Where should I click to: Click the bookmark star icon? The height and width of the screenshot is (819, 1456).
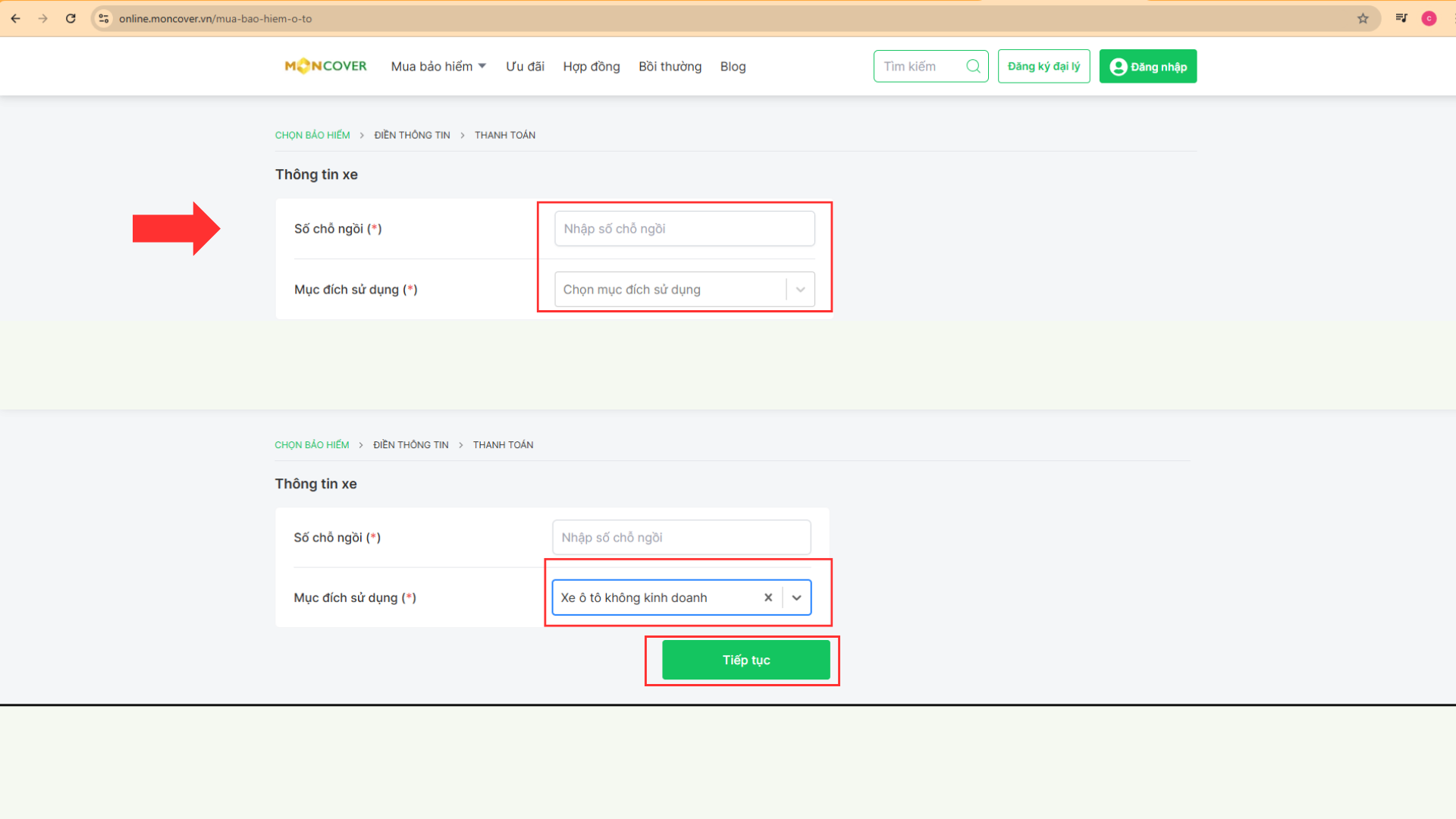1363,18
